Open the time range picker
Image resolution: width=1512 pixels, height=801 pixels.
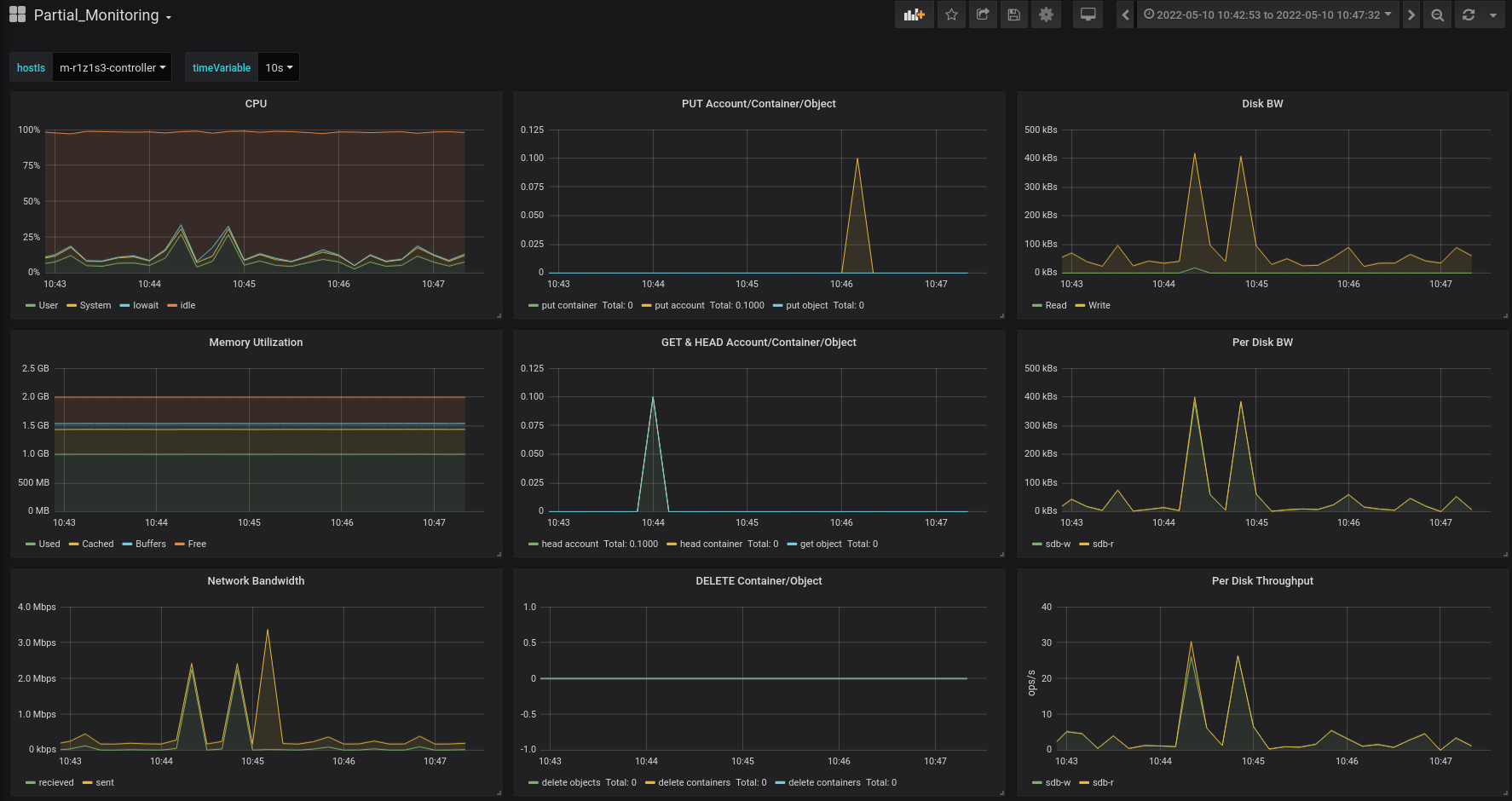[1267, 15]
